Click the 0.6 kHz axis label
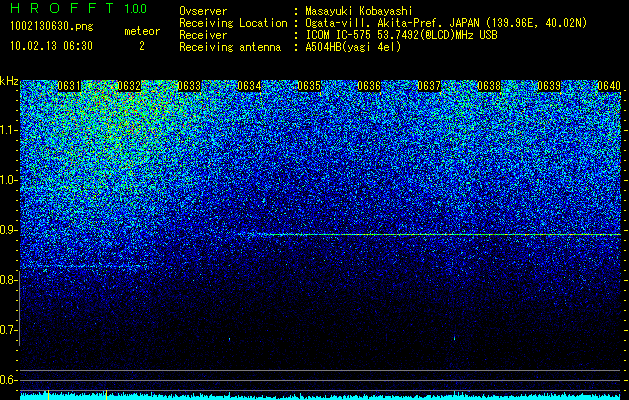 click(x=9, y=380)
